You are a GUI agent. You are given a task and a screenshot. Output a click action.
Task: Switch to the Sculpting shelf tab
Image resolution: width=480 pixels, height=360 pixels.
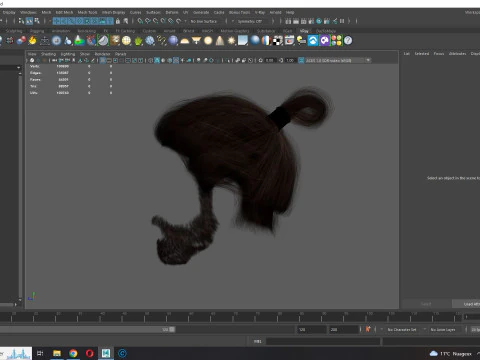14,31
